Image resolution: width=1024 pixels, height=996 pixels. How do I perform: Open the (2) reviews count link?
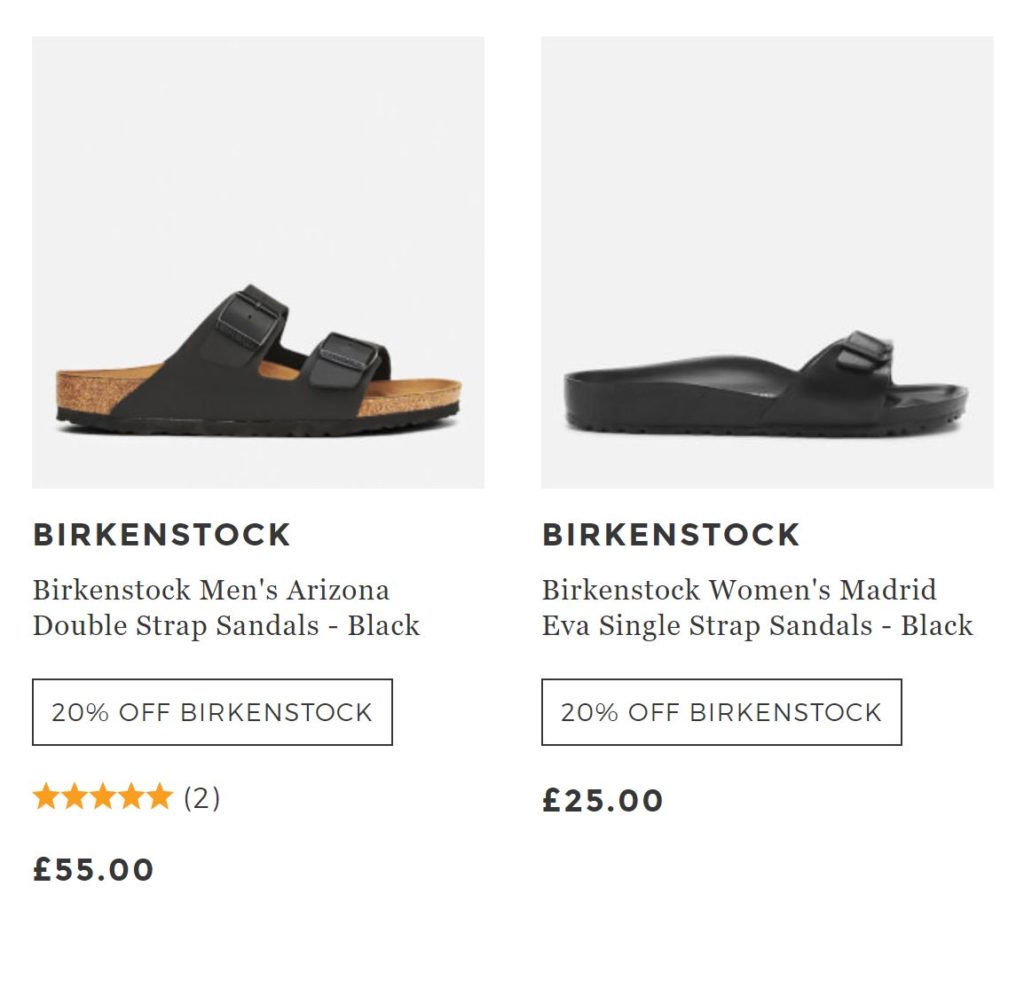[x=201, y=798]
